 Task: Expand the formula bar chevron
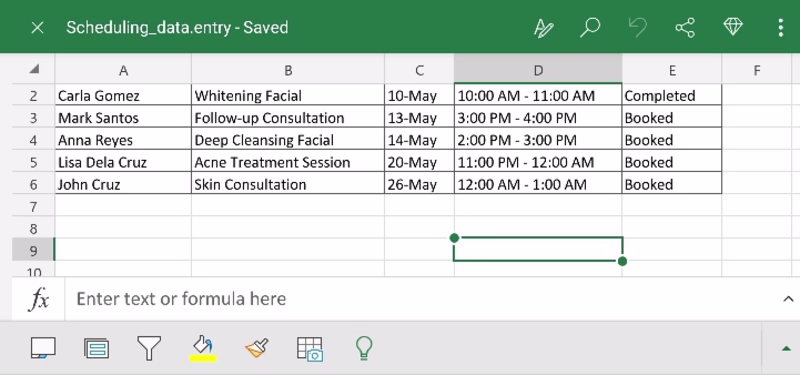pyautogui.click(x=788, y=299)
